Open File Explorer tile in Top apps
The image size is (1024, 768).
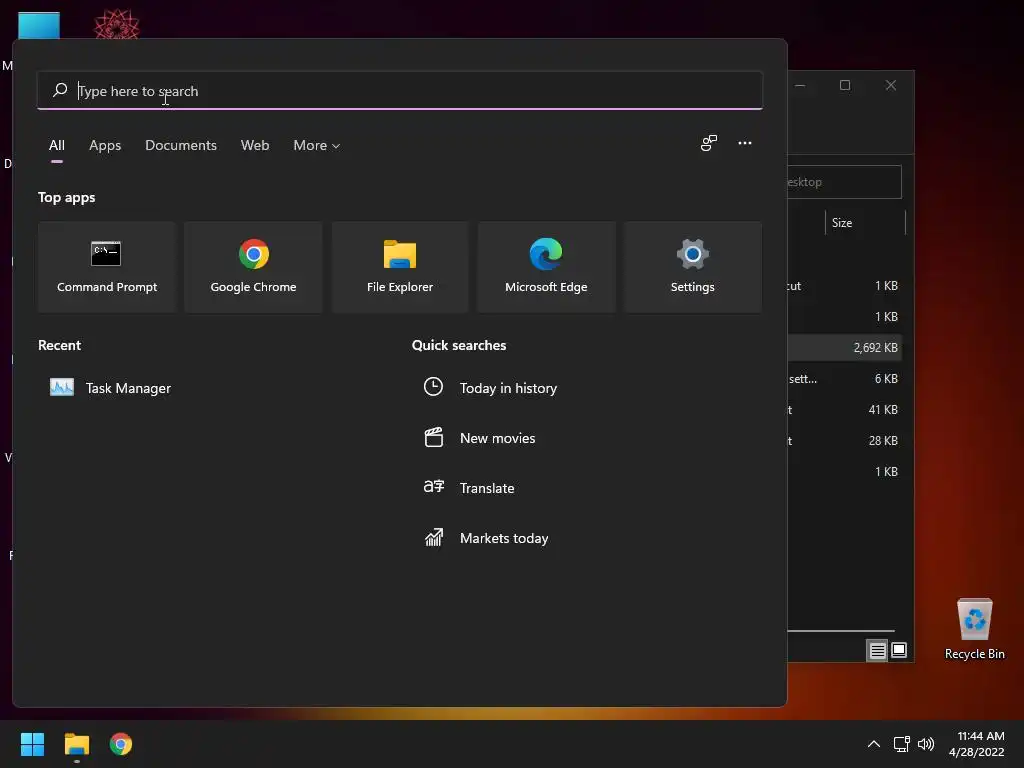400,267
